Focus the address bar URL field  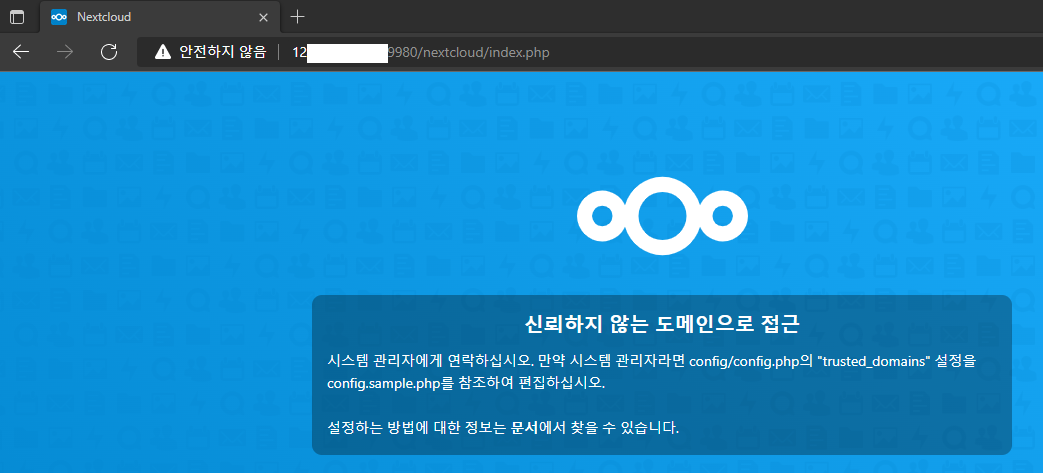590,52
